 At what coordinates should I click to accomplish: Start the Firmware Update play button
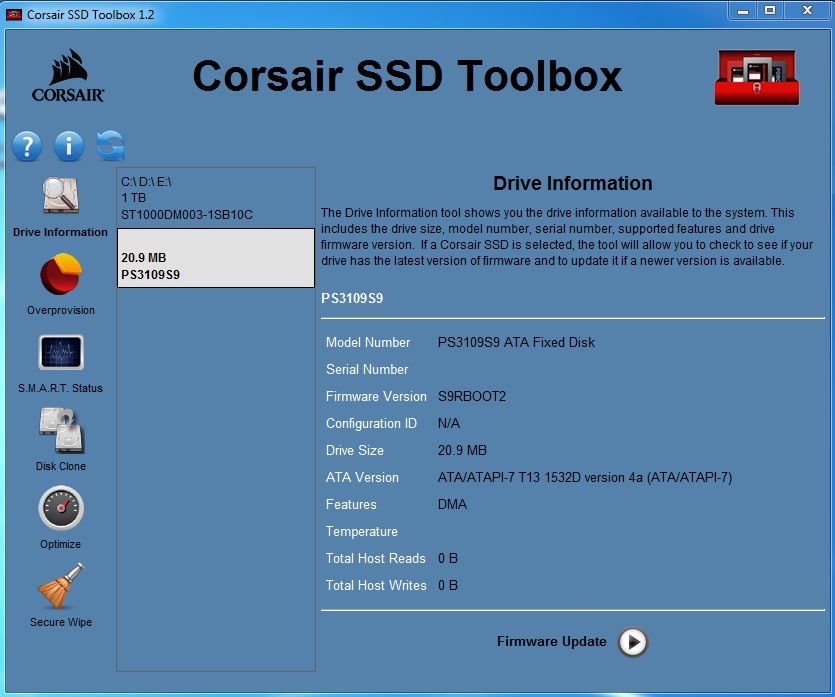click(633, 642)
